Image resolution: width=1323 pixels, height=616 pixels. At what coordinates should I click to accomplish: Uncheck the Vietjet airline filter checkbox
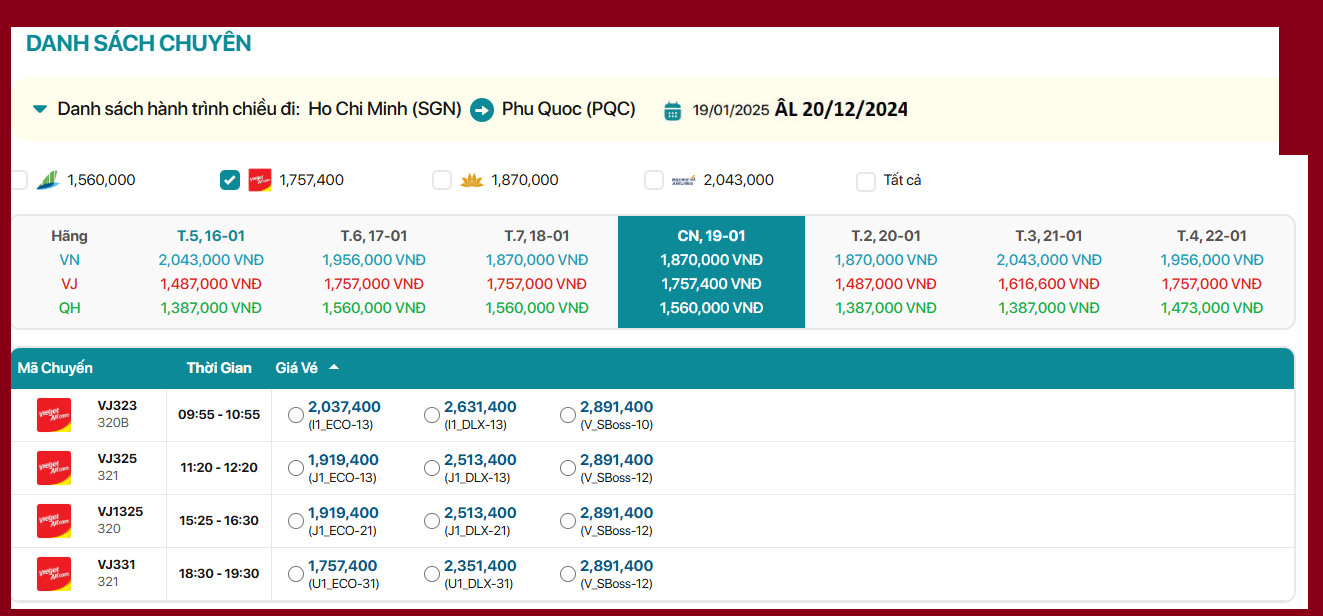coord(229,180)
